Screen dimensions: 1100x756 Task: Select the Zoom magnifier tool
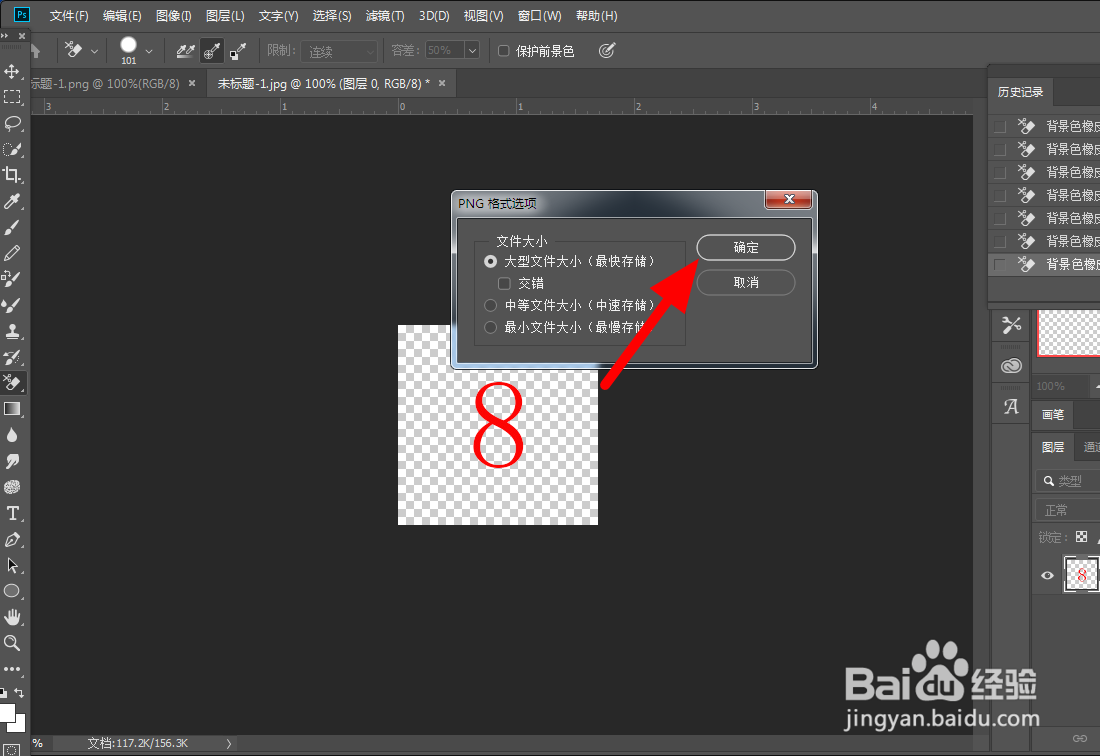point(12,642)
